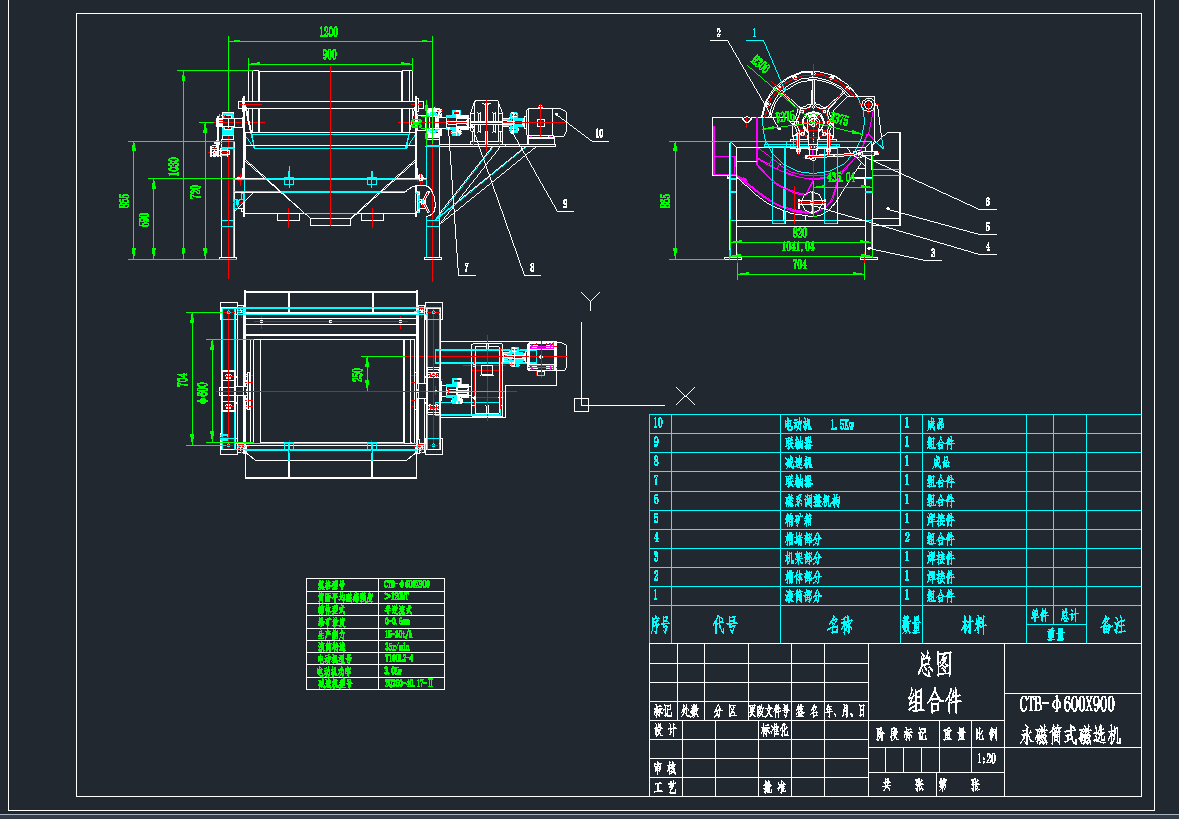Select part balloon number 10 label

click(598, 133)
